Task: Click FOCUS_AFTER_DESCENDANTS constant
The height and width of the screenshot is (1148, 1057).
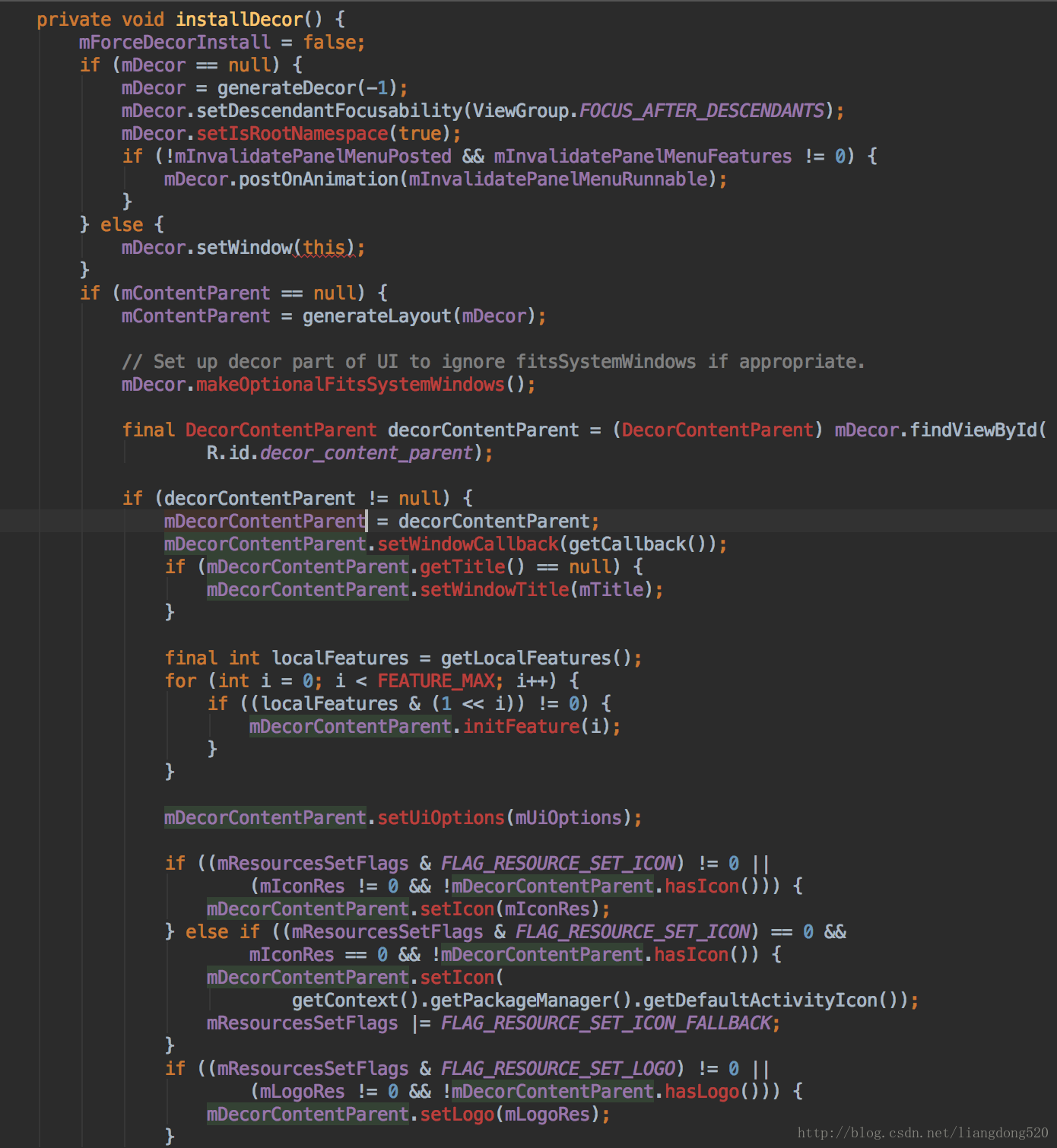Action: [x=702, y=111]
